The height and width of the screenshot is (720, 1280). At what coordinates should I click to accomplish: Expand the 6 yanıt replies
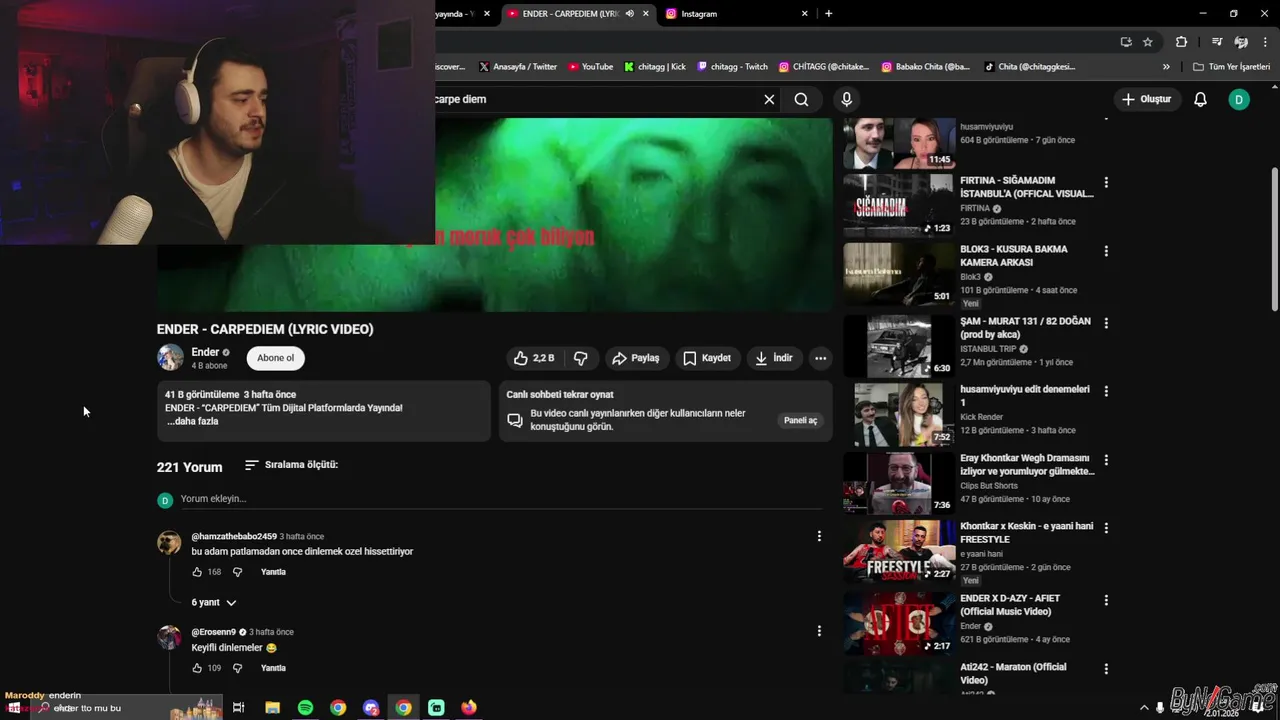tap(214, 603)
